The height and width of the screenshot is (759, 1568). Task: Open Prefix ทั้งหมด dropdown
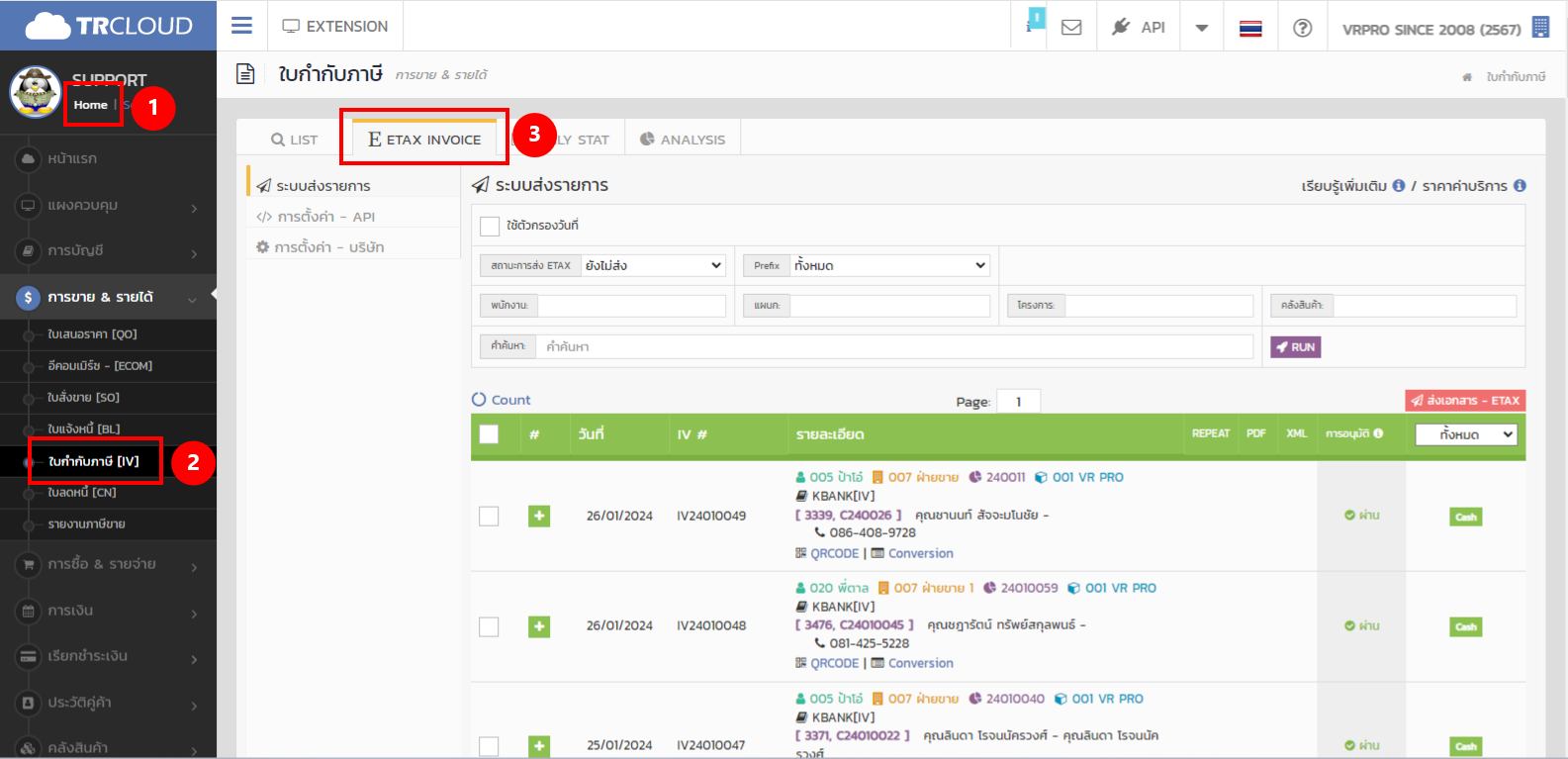click(889, 265)
